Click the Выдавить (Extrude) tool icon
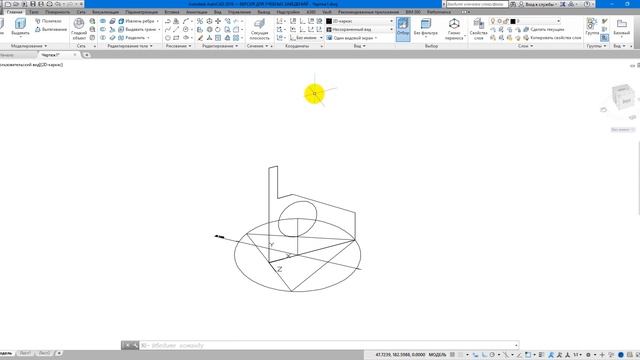The height and width of the screenshot is (360, 640). pyautogui.click(x=20, y=24)
